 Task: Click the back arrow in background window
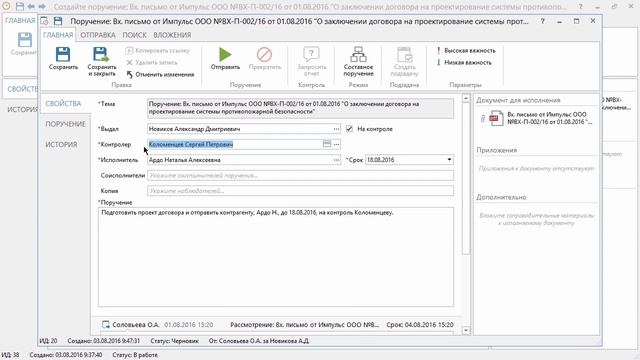click(31, 7)
